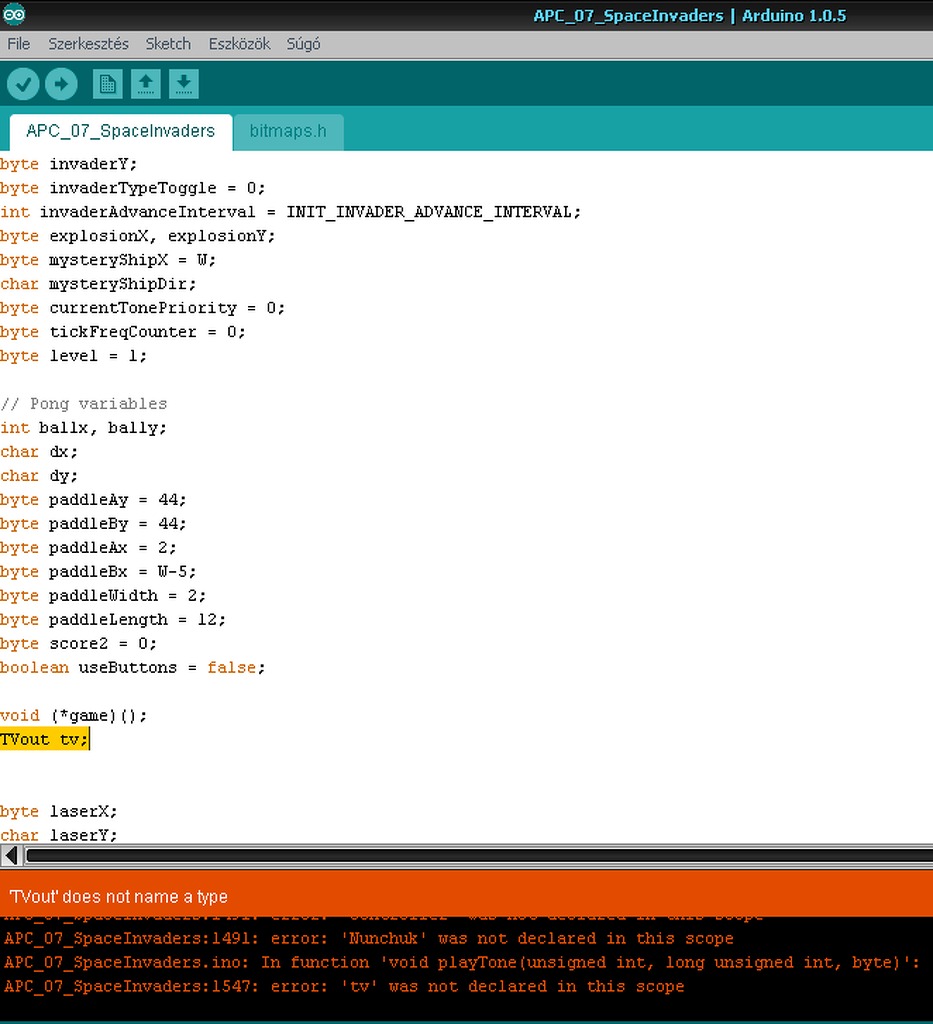Click the line 'byte currentTonePriority = 0;'
The width and height of the screenshot is (933, 1024).
click(x=142, y=308)
